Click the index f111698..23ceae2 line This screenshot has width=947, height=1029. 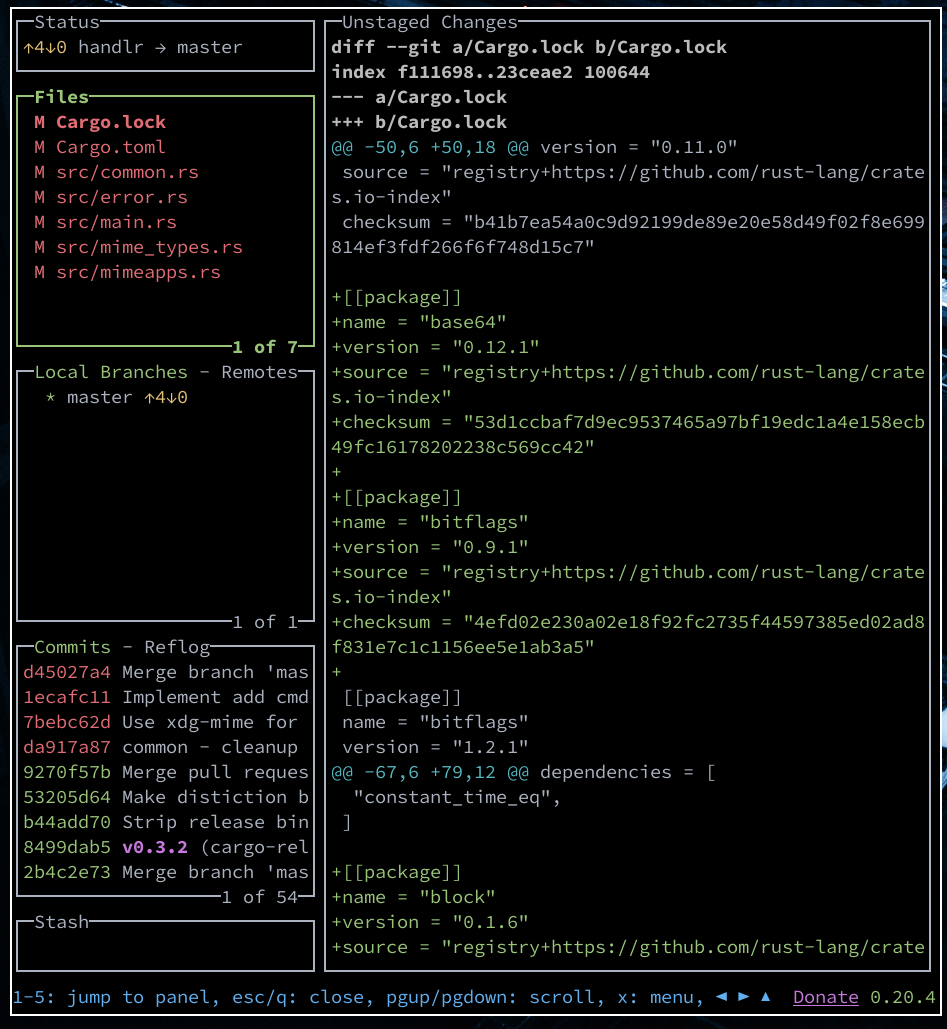(x=490, y=72)
